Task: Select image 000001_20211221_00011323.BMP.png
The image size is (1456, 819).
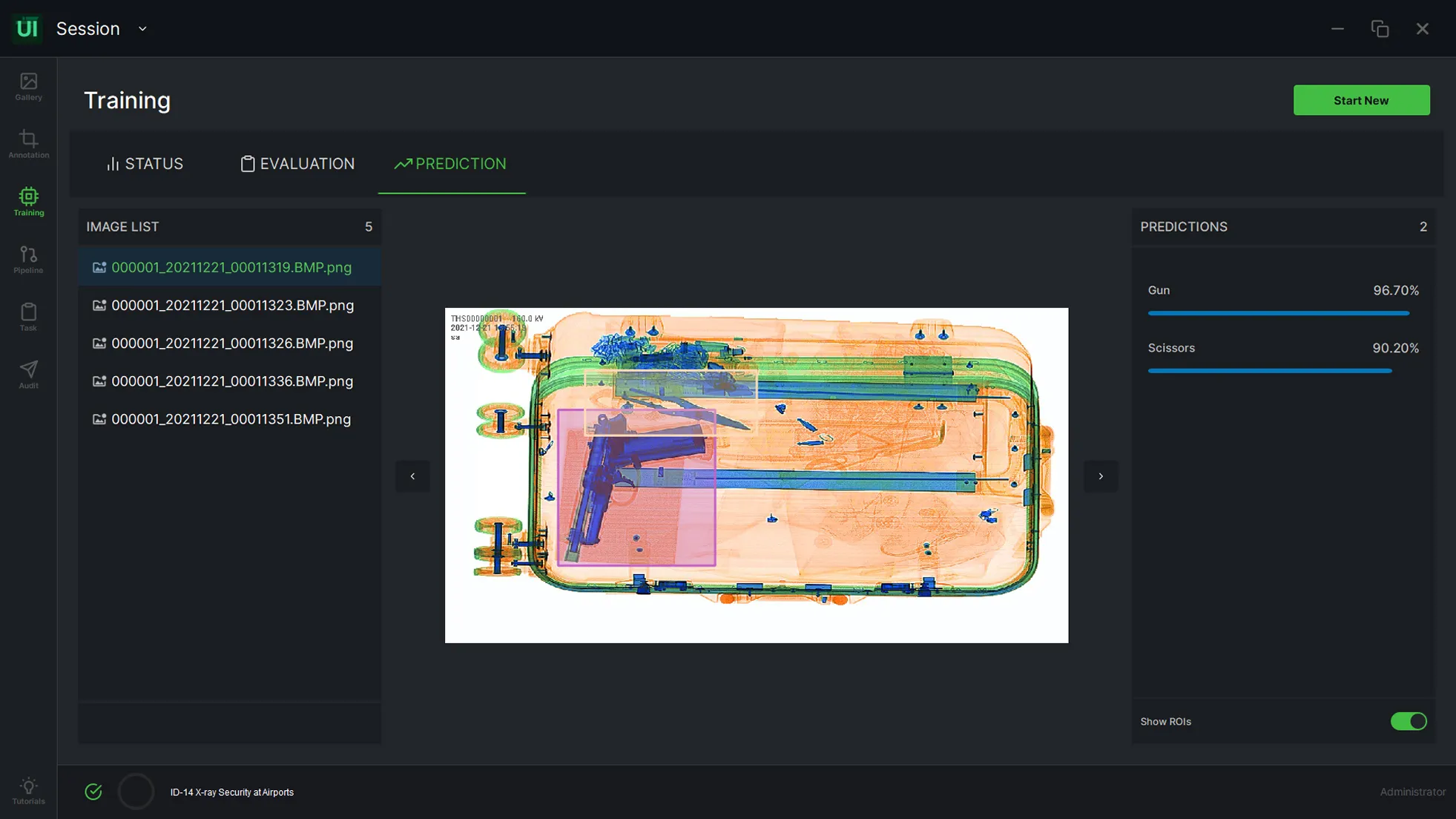Action: pos(230,305)
